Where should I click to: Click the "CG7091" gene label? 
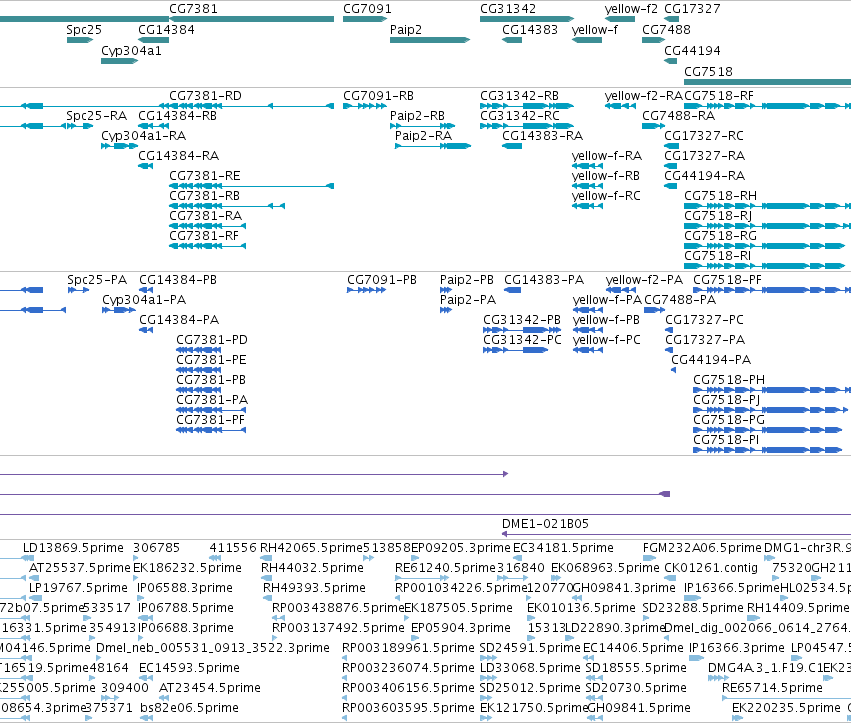367,9
